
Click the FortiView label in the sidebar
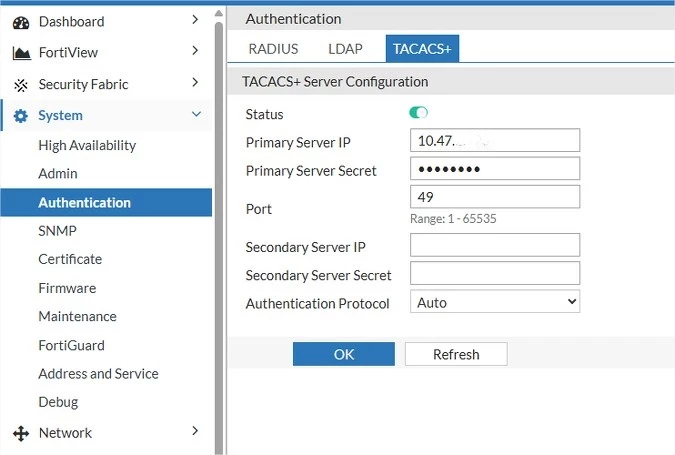click(68, 53)
